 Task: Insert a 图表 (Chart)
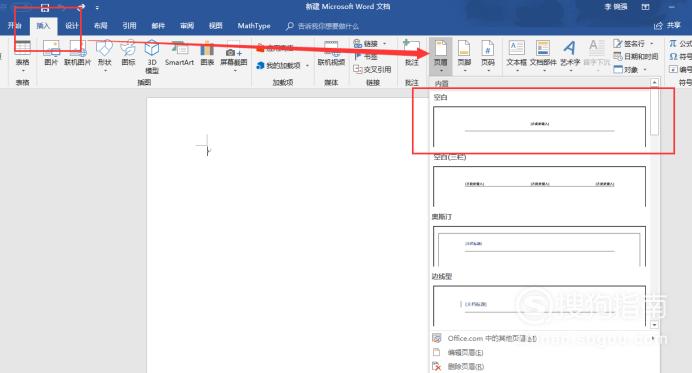(207, 53)
